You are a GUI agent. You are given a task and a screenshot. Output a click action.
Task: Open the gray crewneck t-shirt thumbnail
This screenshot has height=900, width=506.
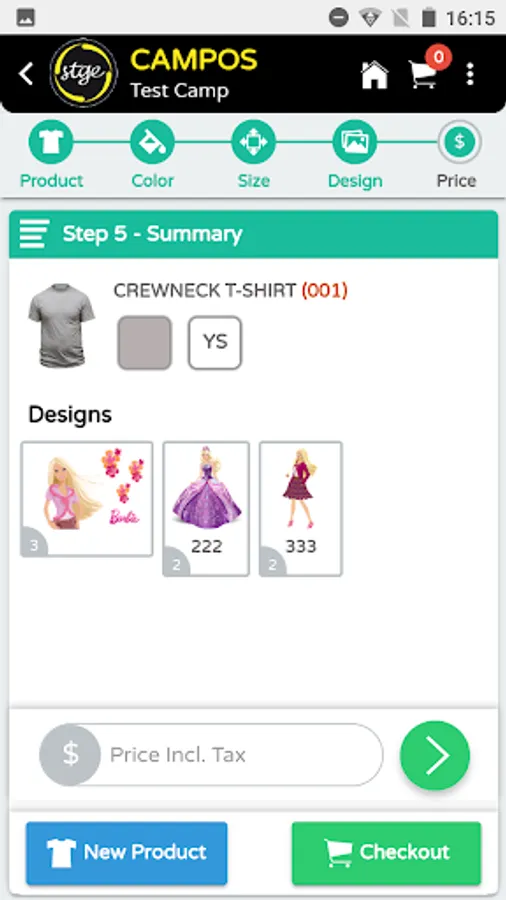pyautogui.click(x=61, y=325)
